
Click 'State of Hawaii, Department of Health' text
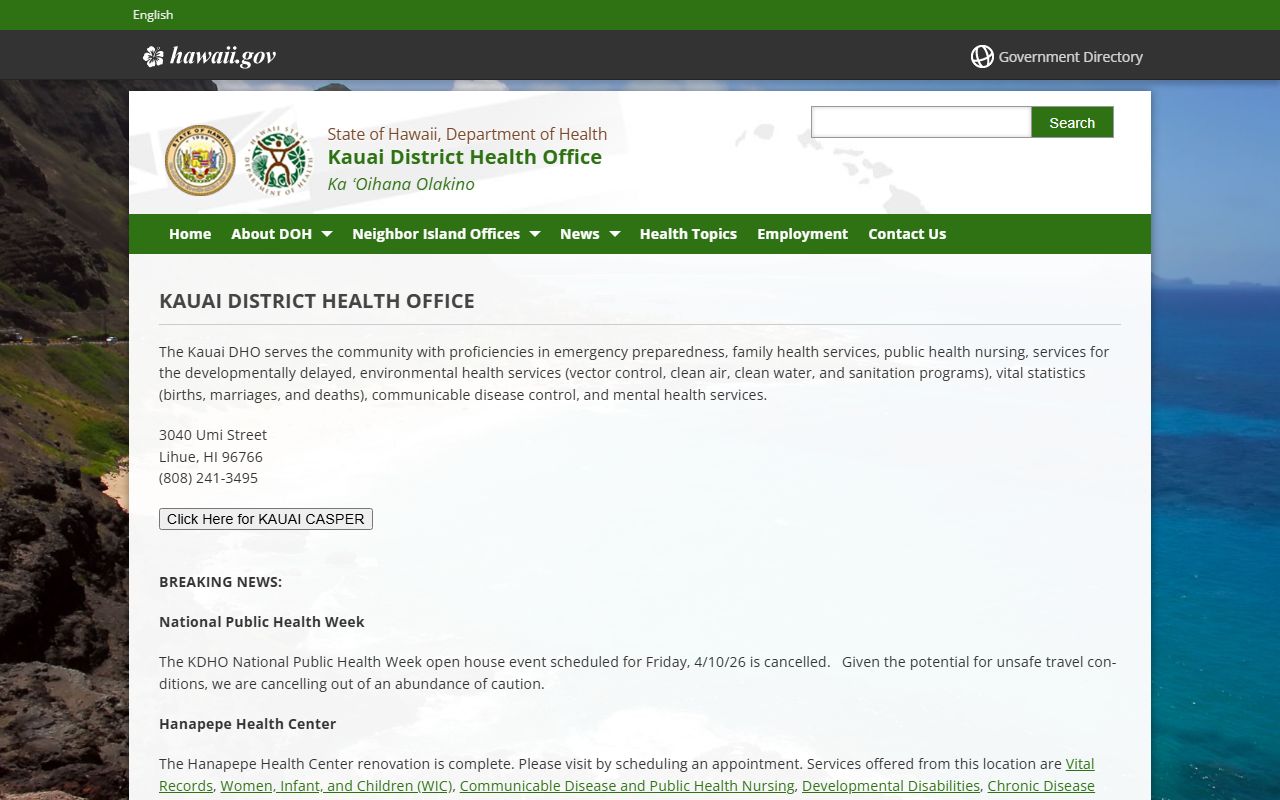click(467, 134)
